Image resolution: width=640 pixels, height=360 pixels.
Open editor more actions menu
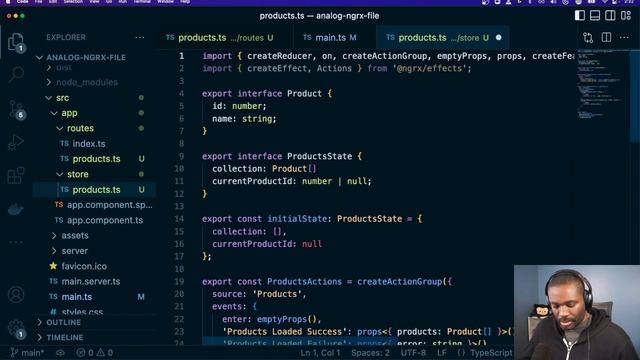pos(624,38)
